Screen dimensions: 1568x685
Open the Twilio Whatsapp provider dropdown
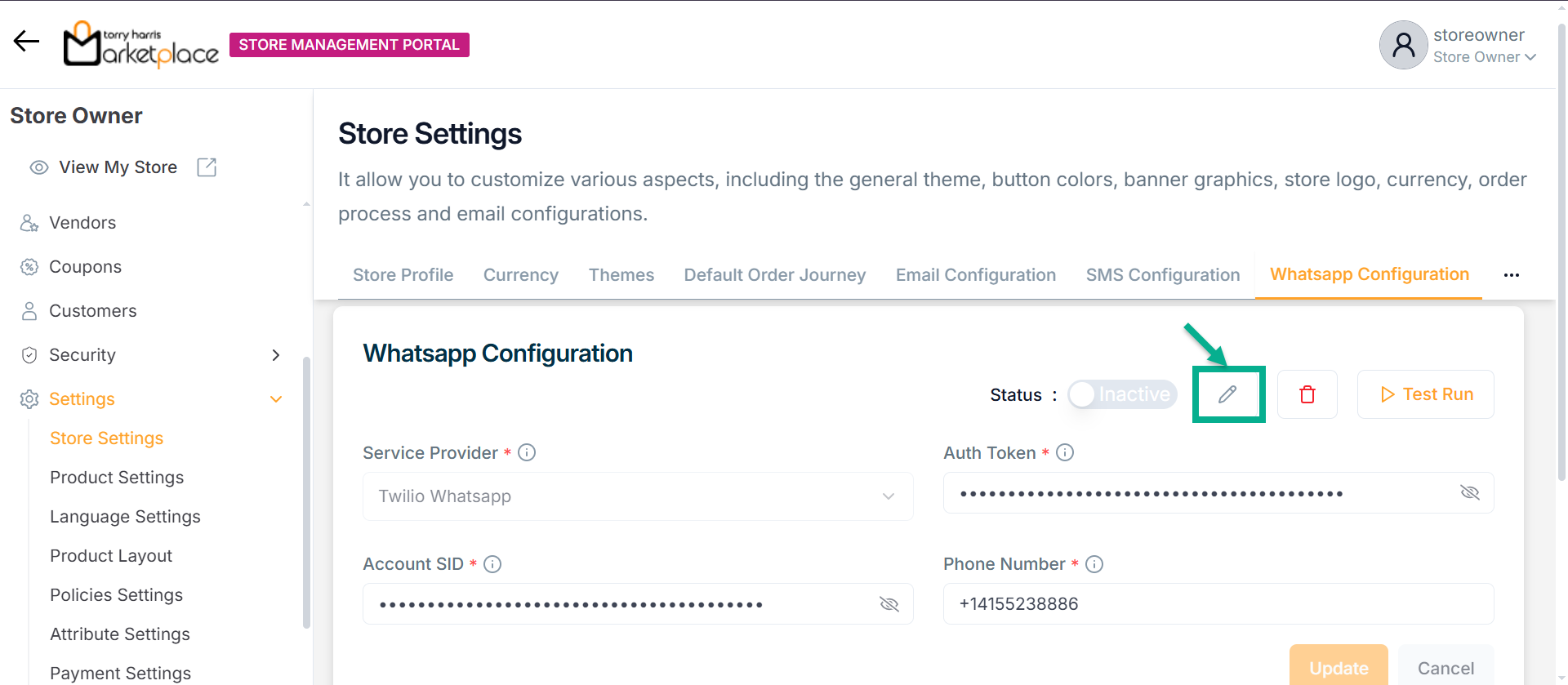point(637,496)
